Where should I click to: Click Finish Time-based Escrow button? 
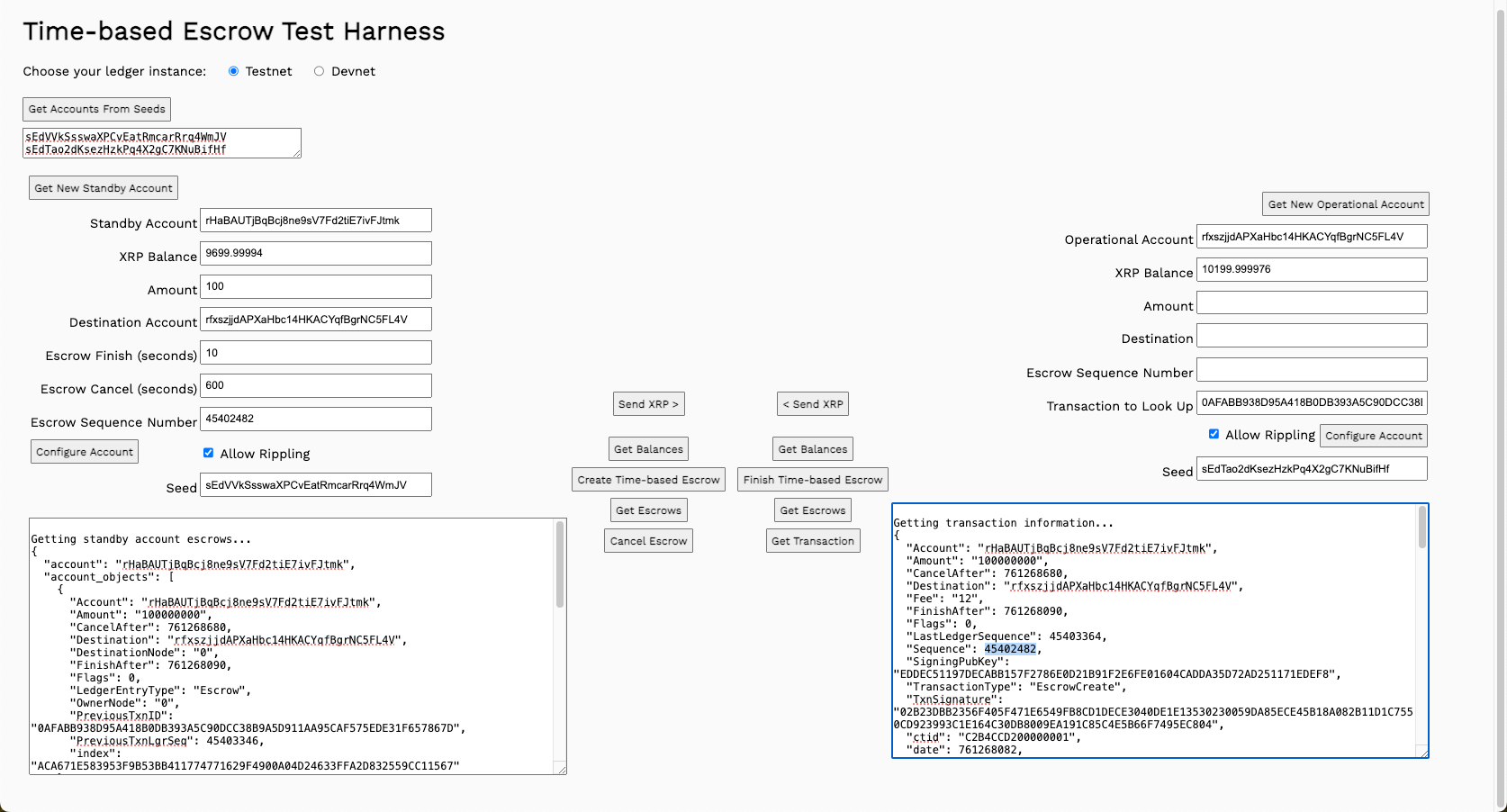tap(812, 480)
